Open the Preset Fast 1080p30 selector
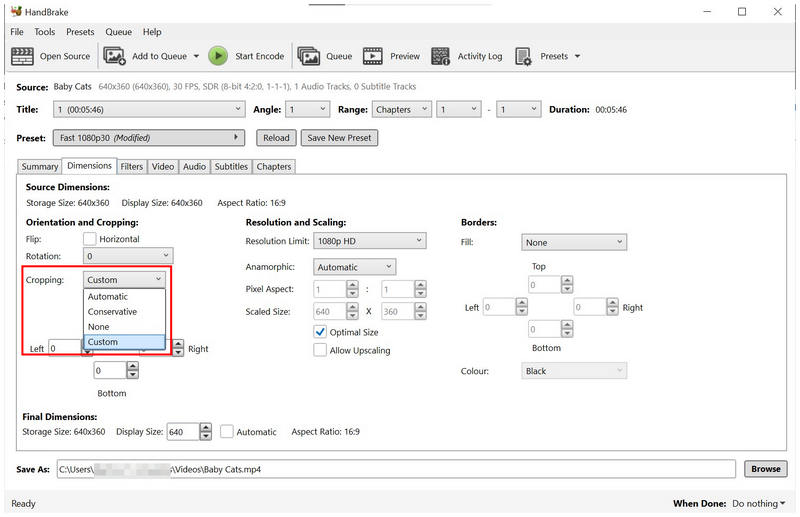This screenshot has height=517, width=800. coord(148,138)
